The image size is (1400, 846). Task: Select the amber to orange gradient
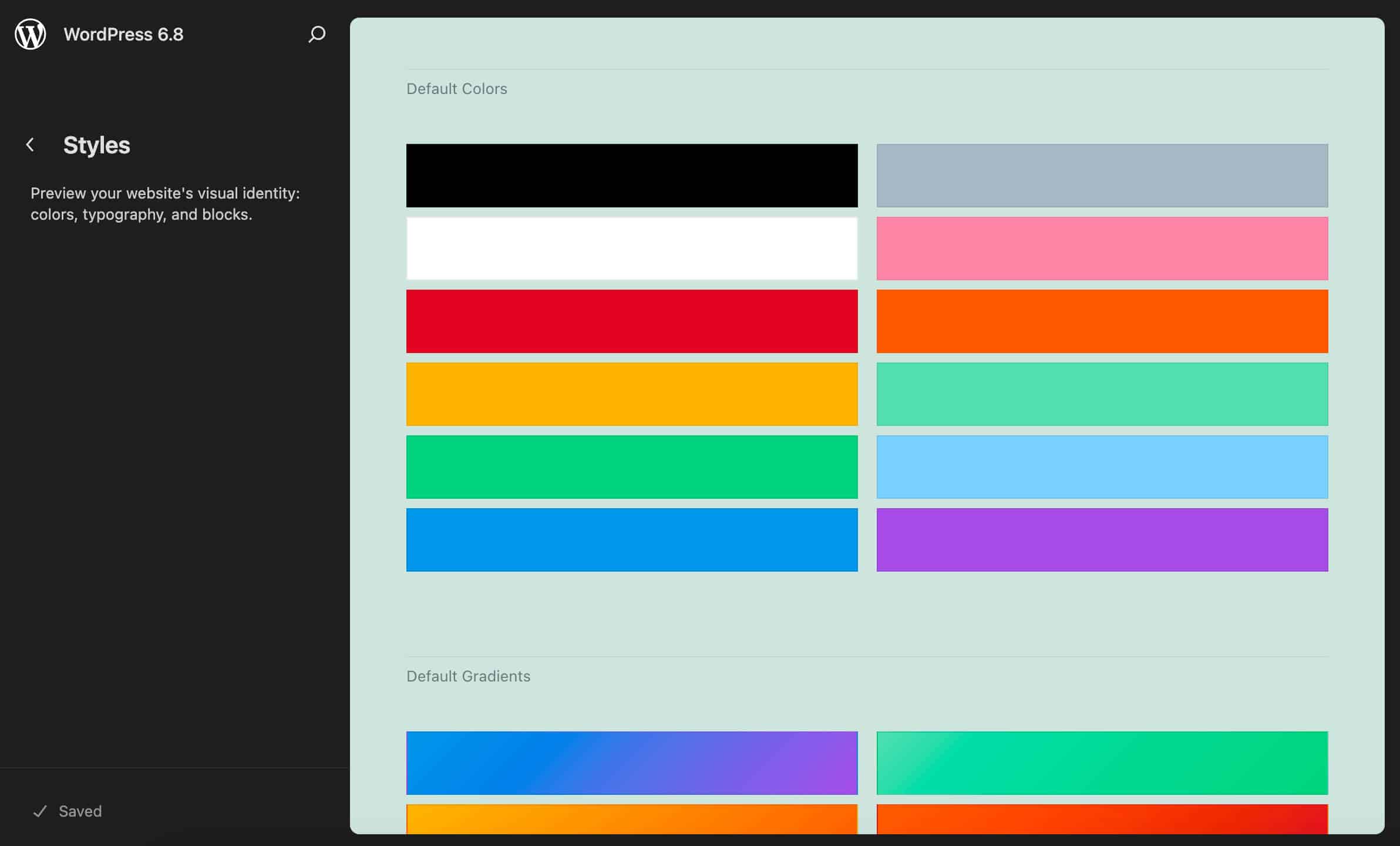click(631, 819)
